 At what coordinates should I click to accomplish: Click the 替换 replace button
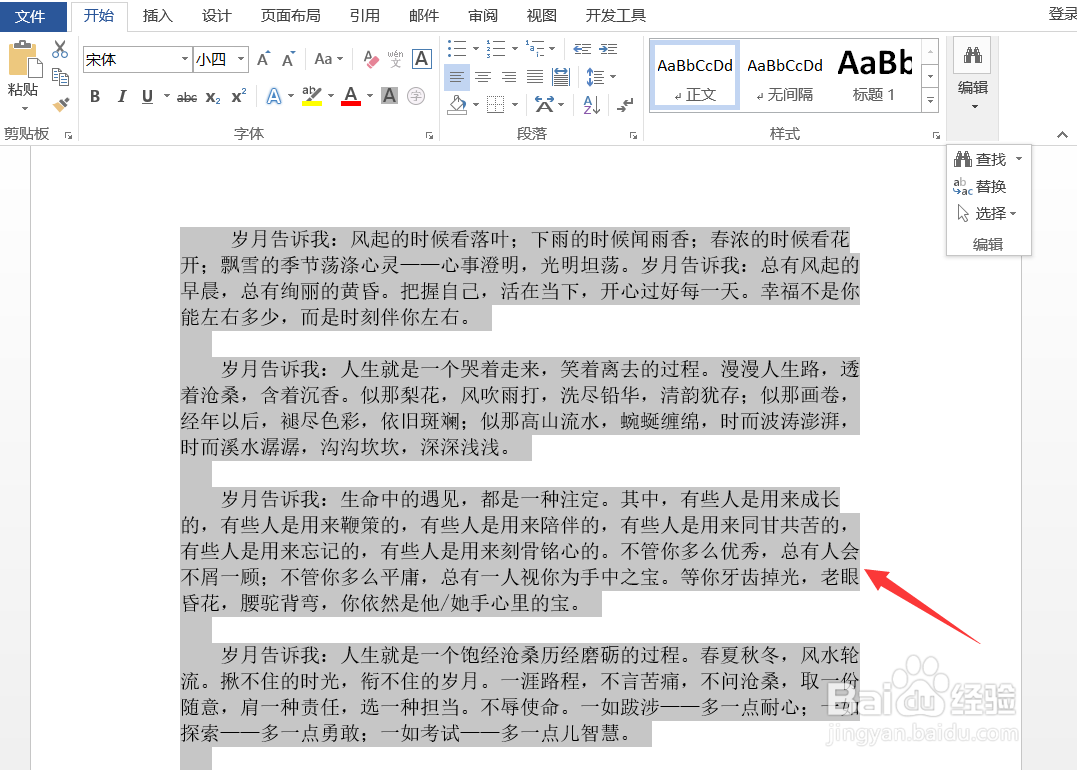[980, 186]
